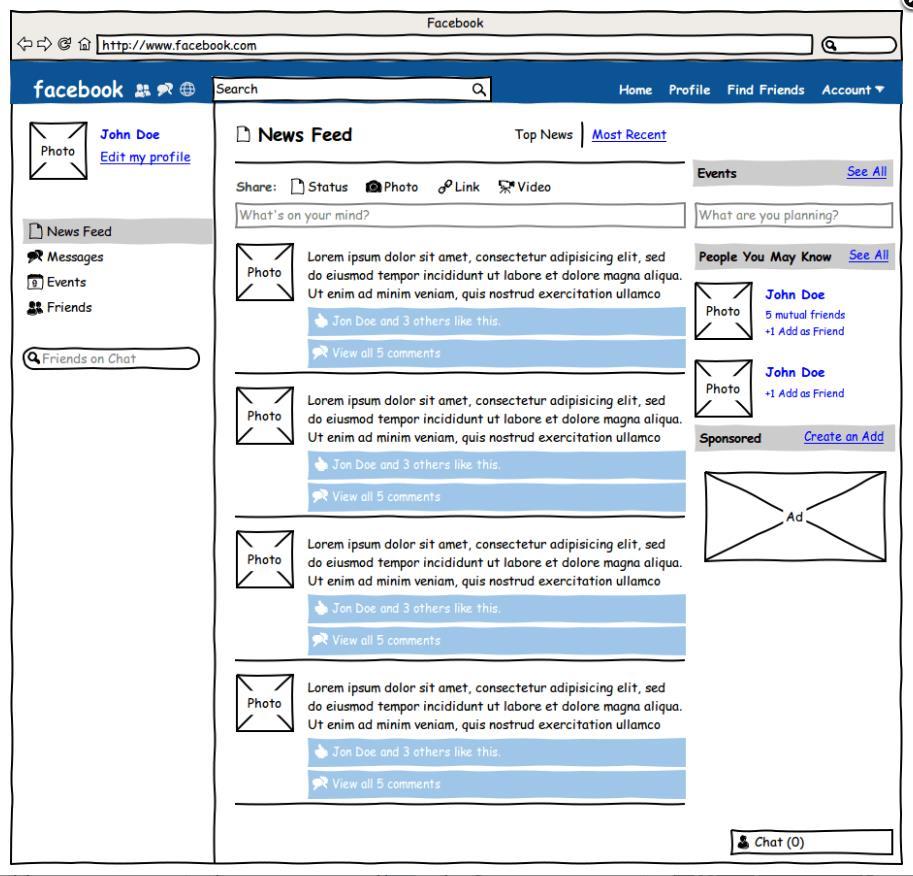Click the browser address bar
This screenshot has width=913, height=876.
pyautogui.click(x=454, y=45)
